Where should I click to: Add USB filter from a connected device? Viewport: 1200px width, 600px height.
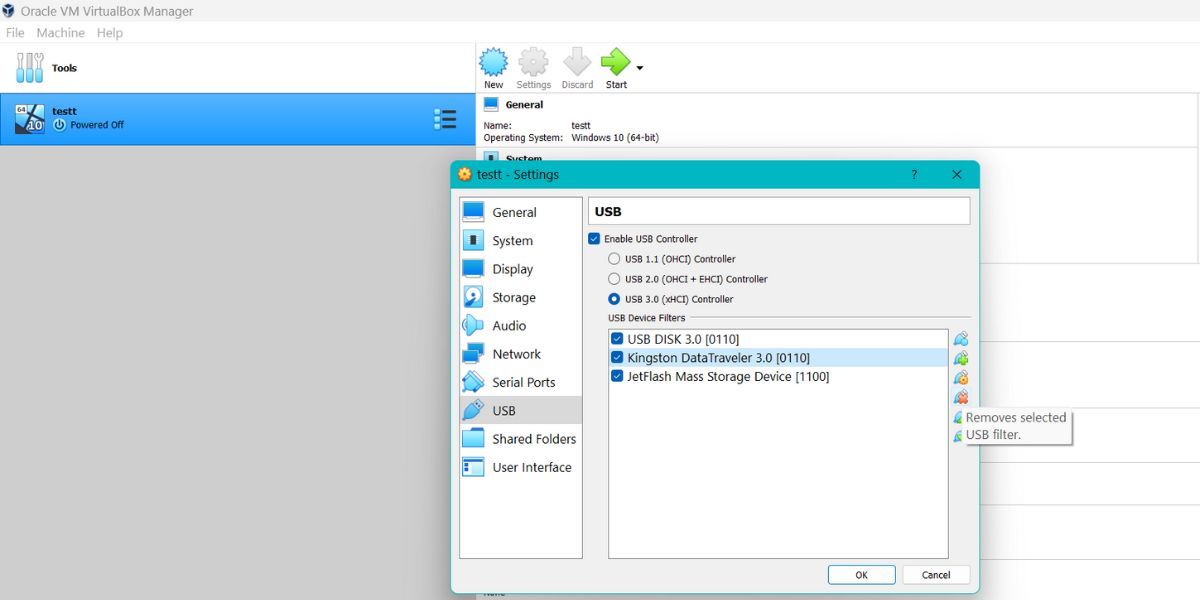click(x=961, y=358)
